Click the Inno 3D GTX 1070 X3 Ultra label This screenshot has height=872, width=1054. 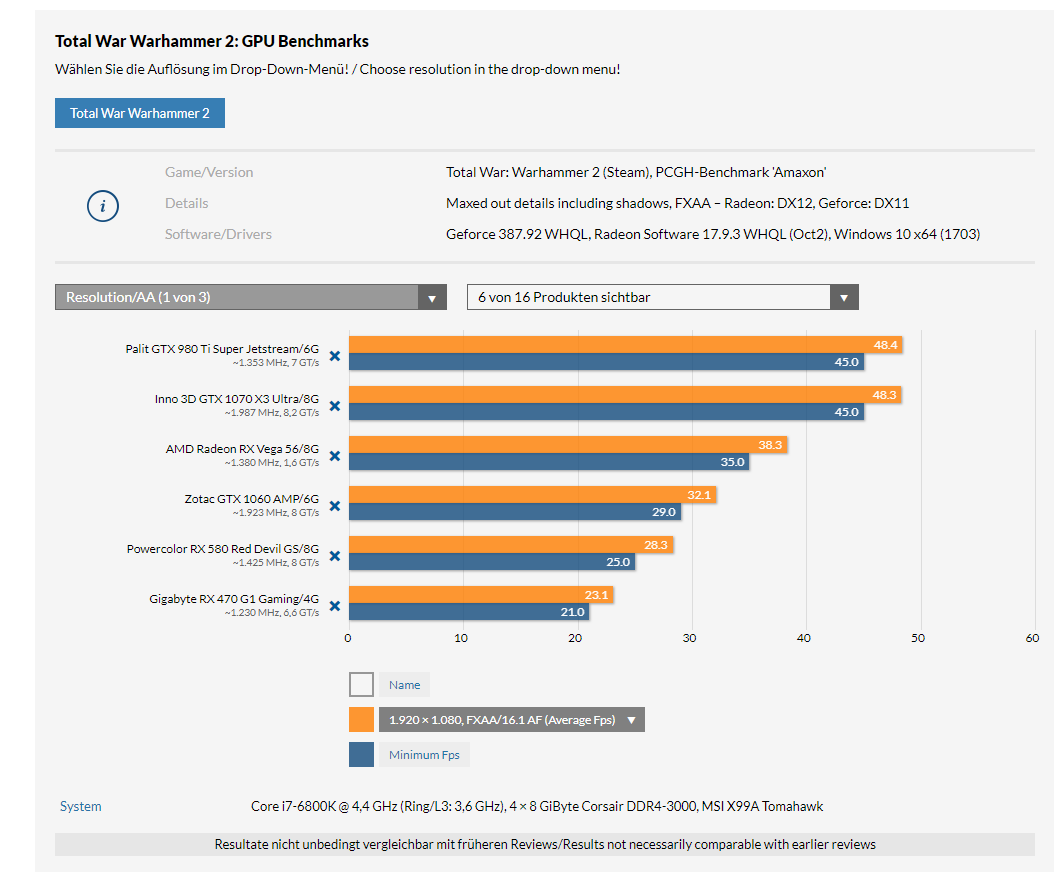(237, 399)
